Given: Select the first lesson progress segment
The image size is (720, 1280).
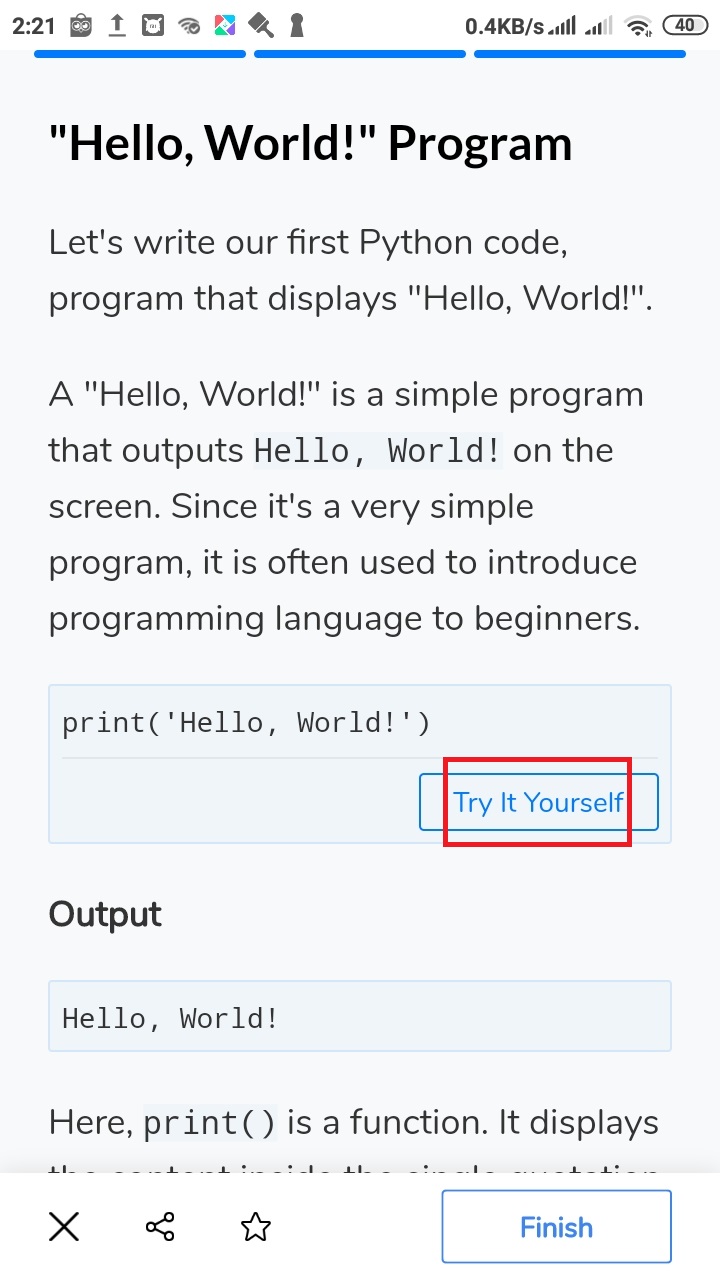Looking at the screenshot, I should [x=140, y=58].
